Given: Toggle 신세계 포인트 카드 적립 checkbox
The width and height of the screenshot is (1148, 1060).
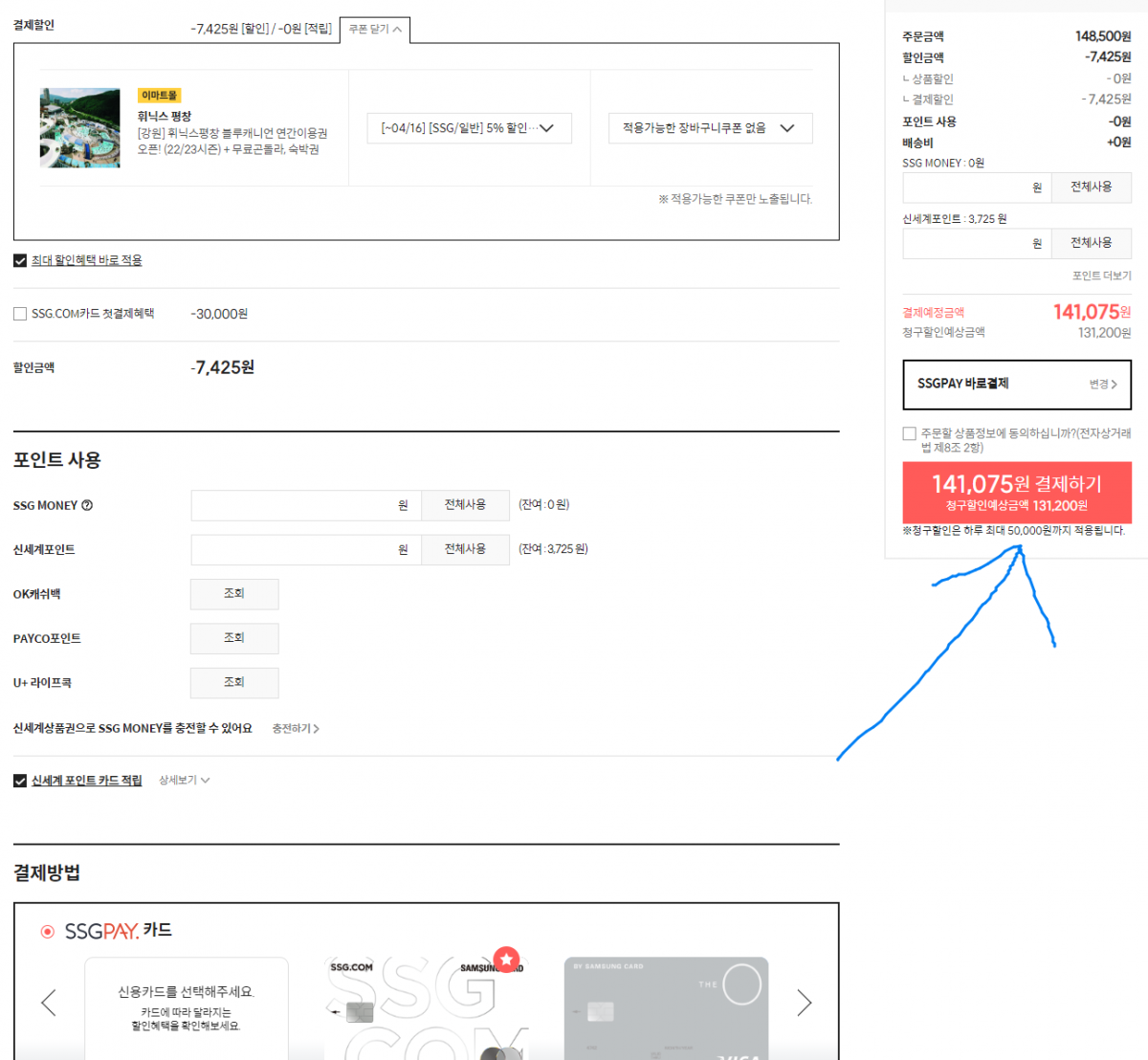Looking at the screenshot, I should coord(20,781).
